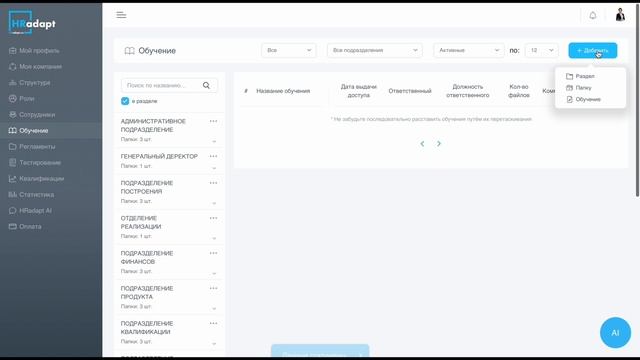Image resolution: width=640 pixels, height=360 pixels.
Task: Click the book icon beside Обучение title
Action: [x=129, y=51]
